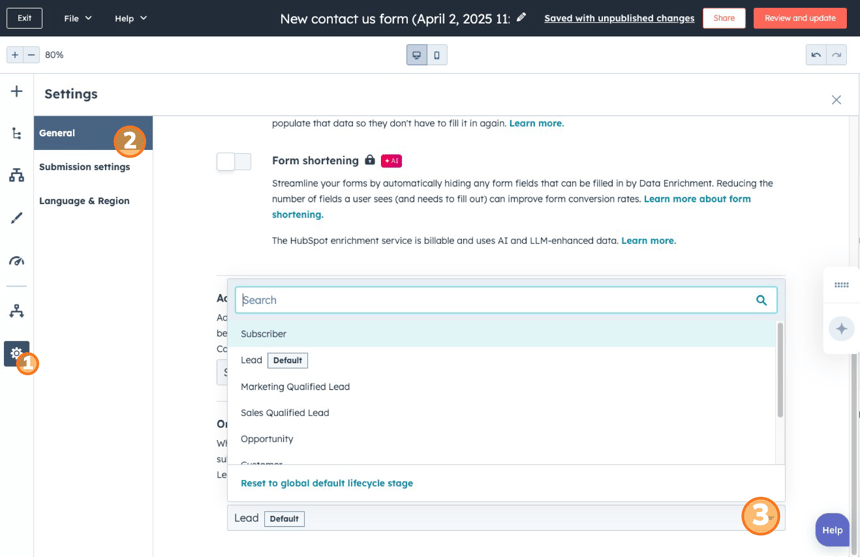Viewport: 860px width, 557px height.
Task: Select the General settings tab
Action: coord(93,133)
